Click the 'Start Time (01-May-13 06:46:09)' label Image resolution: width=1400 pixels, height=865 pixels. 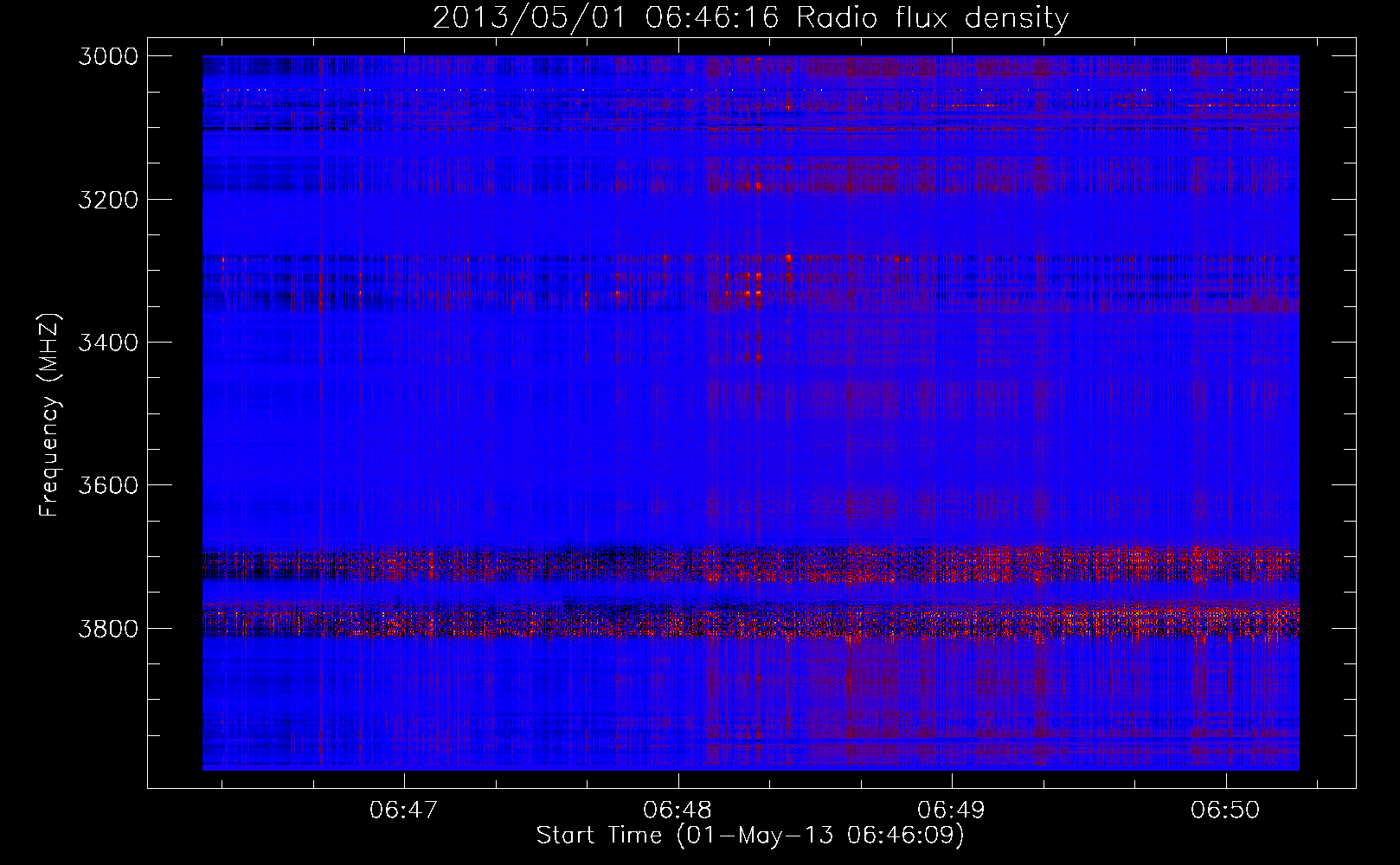[750, 836]
